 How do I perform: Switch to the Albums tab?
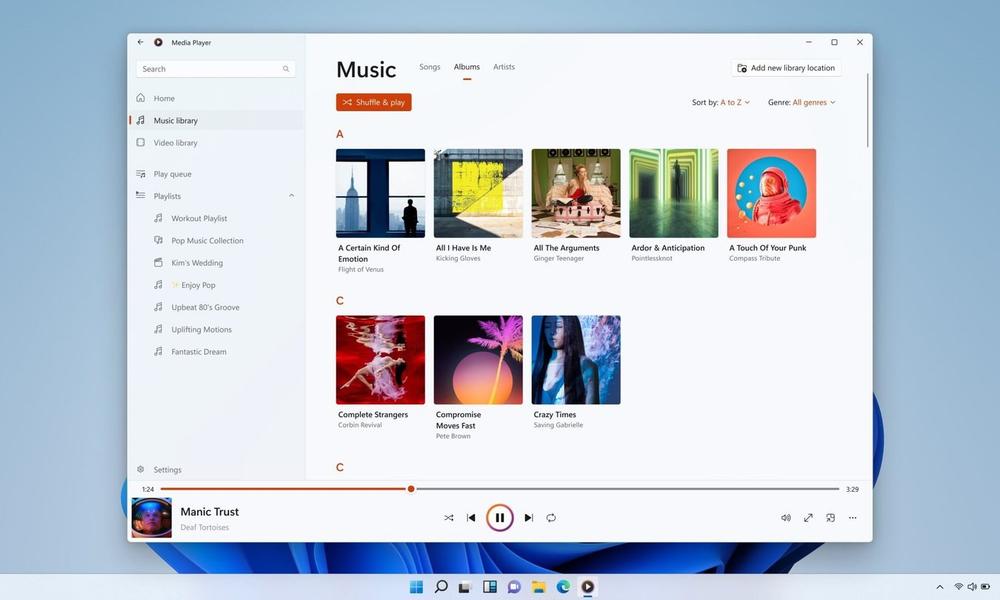(x=467, y=67)
